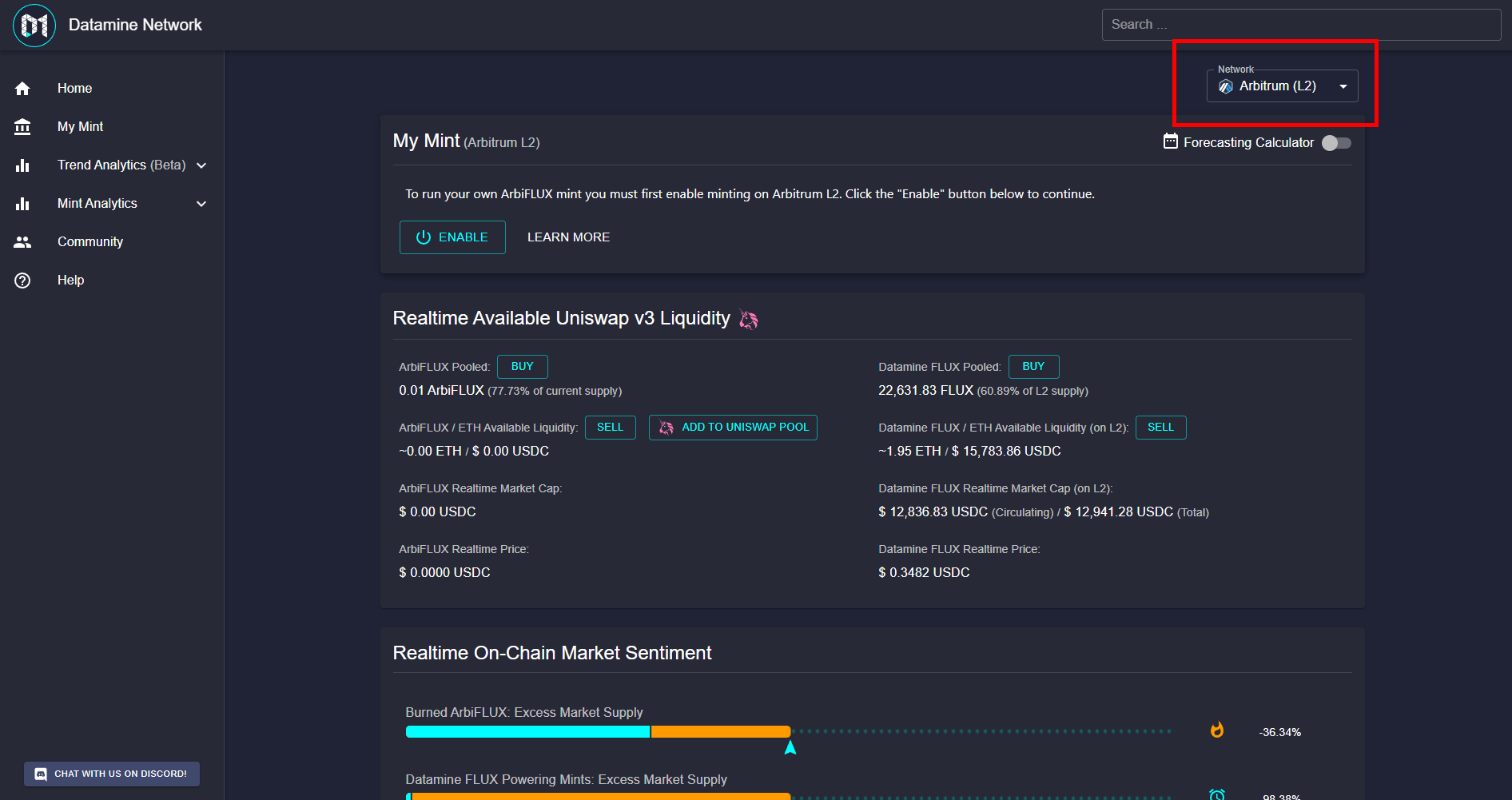Click the Discord icon in chat button
The width and height of the screenshot is (1512, 800).
point(41,774)
